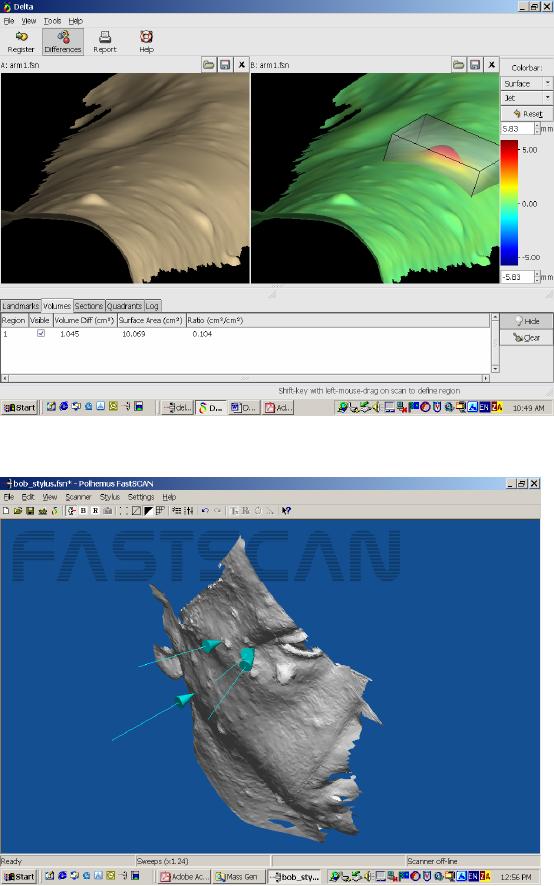Click the Sweeps status bar entry

point(202,861)
